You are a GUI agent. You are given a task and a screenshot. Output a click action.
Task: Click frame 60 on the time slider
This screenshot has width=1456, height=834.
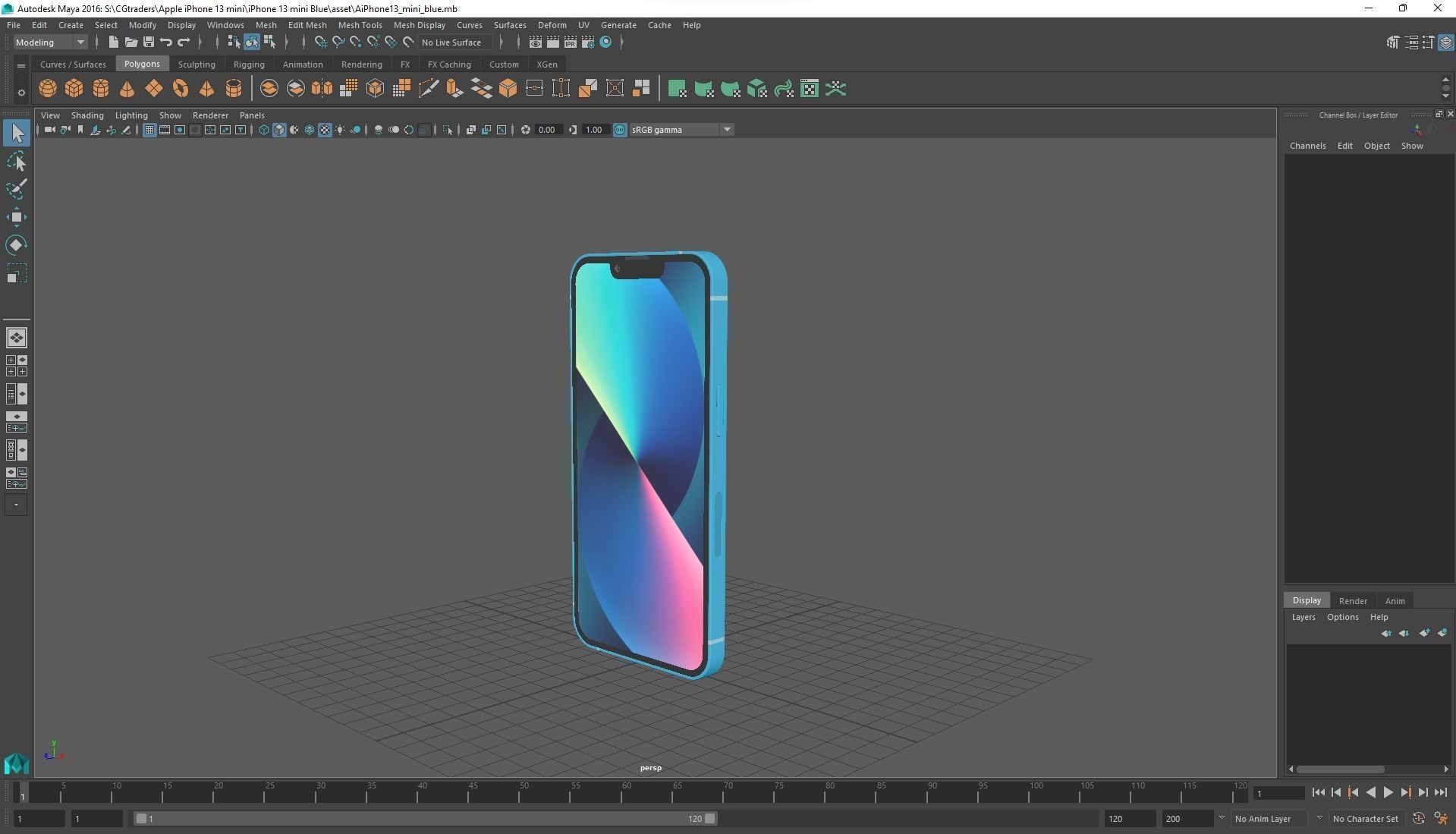(627, 792)
